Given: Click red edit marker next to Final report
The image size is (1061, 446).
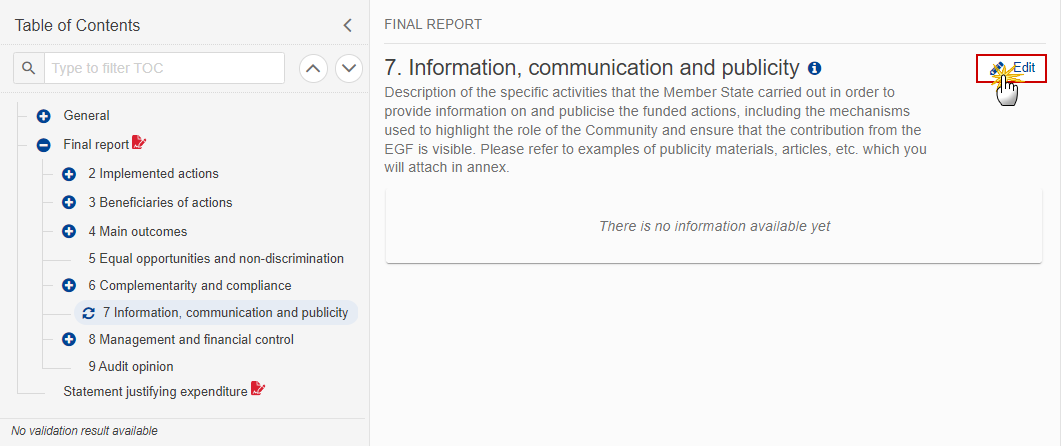Looking at the screenshot, I should pos(139,143).
